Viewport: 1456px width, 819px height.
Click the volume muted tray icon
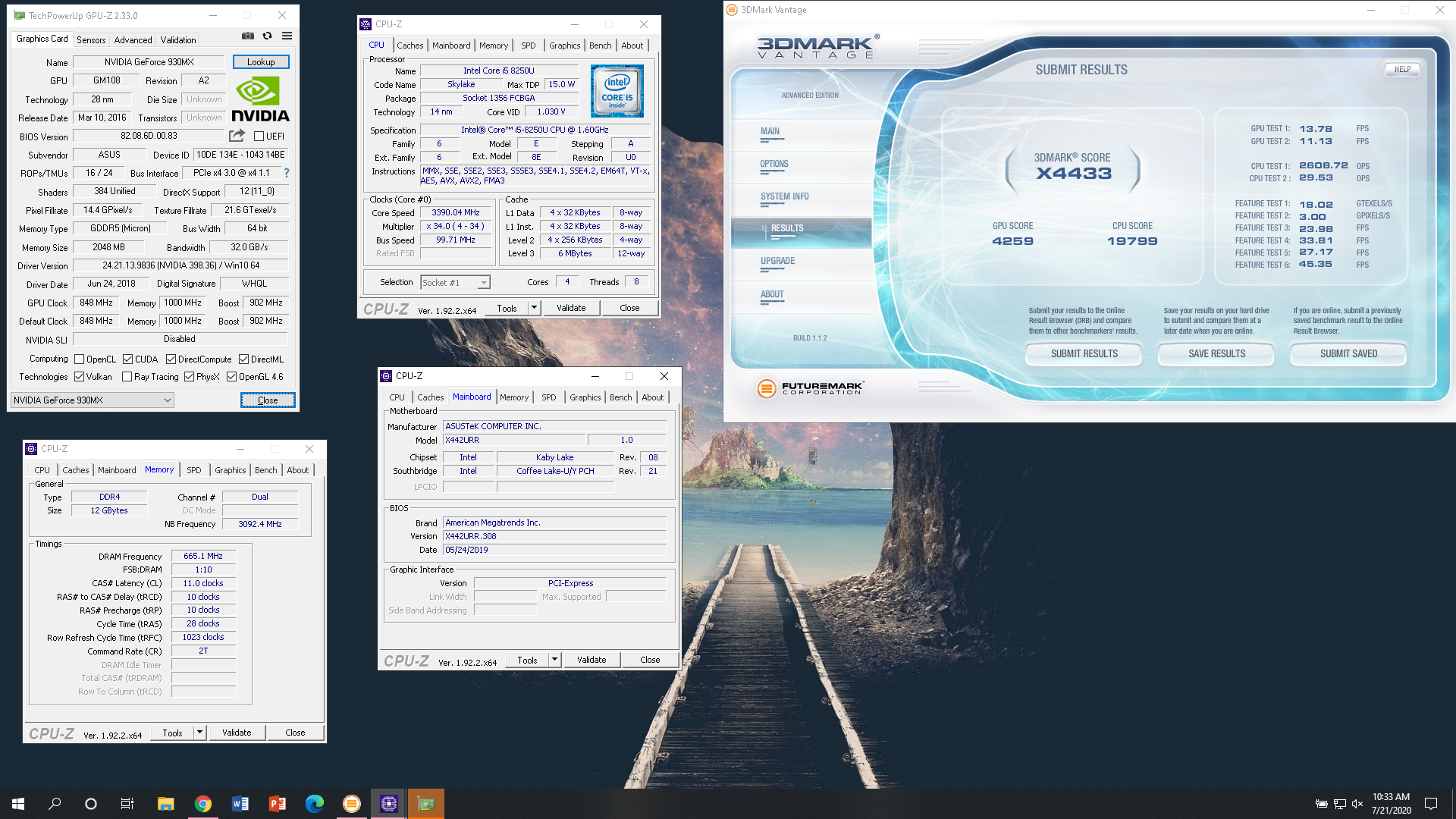click(x=1357, y=804)
